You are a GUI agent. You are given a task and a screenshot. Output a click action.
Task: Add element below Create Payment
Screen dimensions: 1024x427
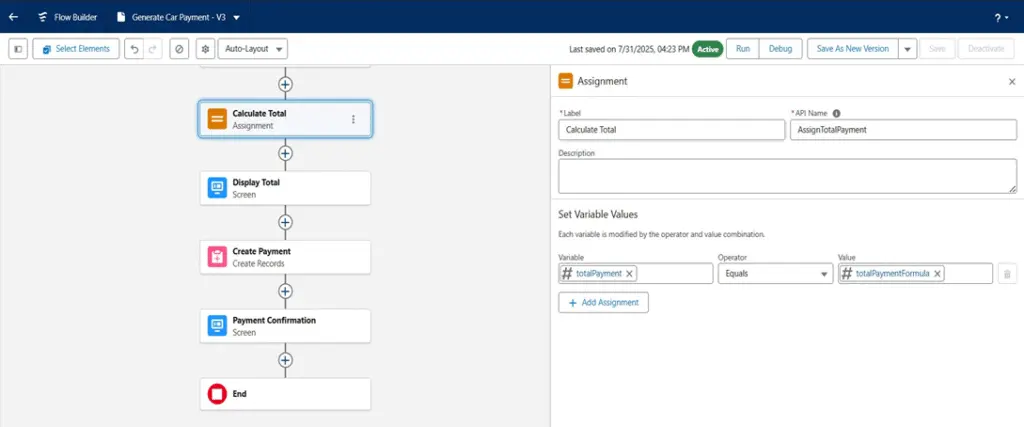pyautogui.click(x=285, y=291)
